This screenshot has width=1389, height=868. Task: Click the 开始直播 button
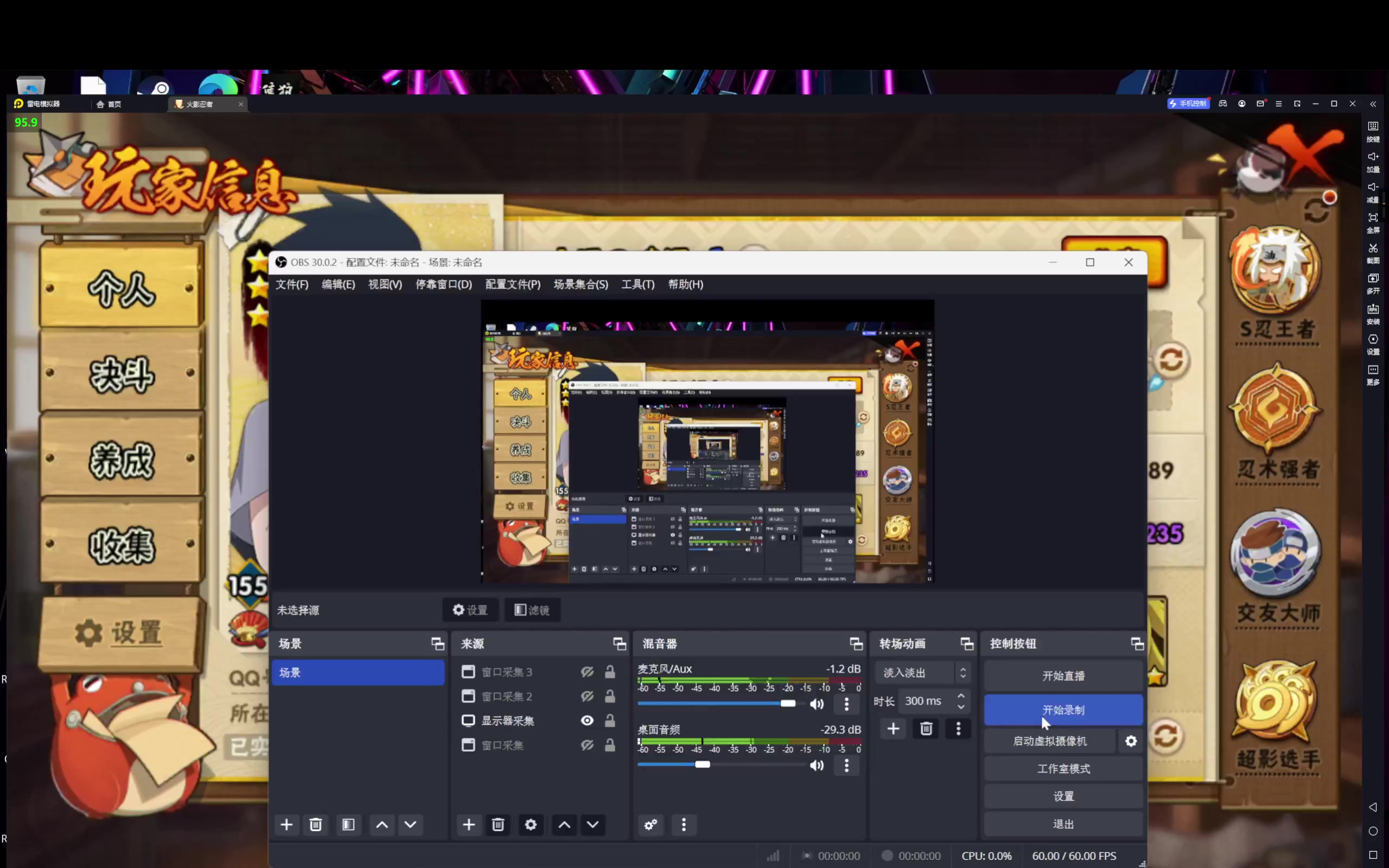tap(1063, 676)
